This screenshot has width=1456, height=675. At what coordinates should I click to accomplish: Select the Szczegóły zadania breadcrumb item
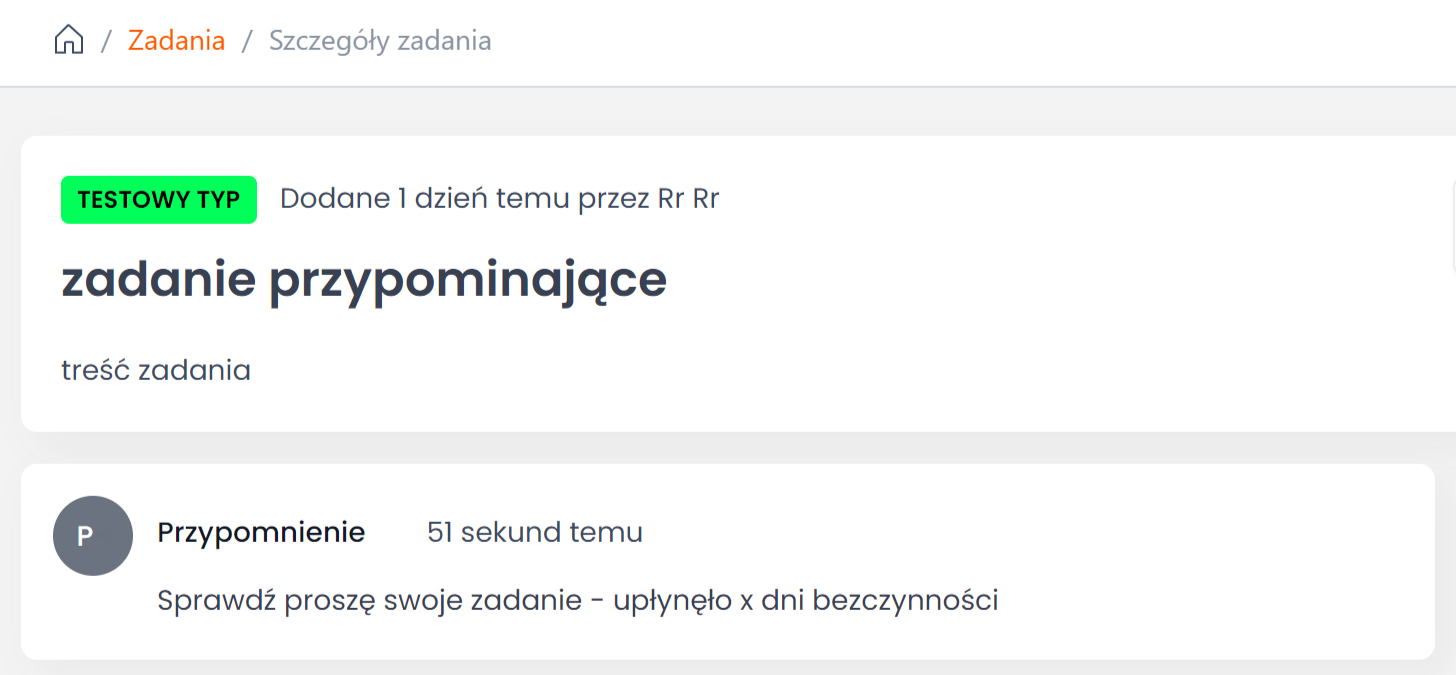pos(380,41)
